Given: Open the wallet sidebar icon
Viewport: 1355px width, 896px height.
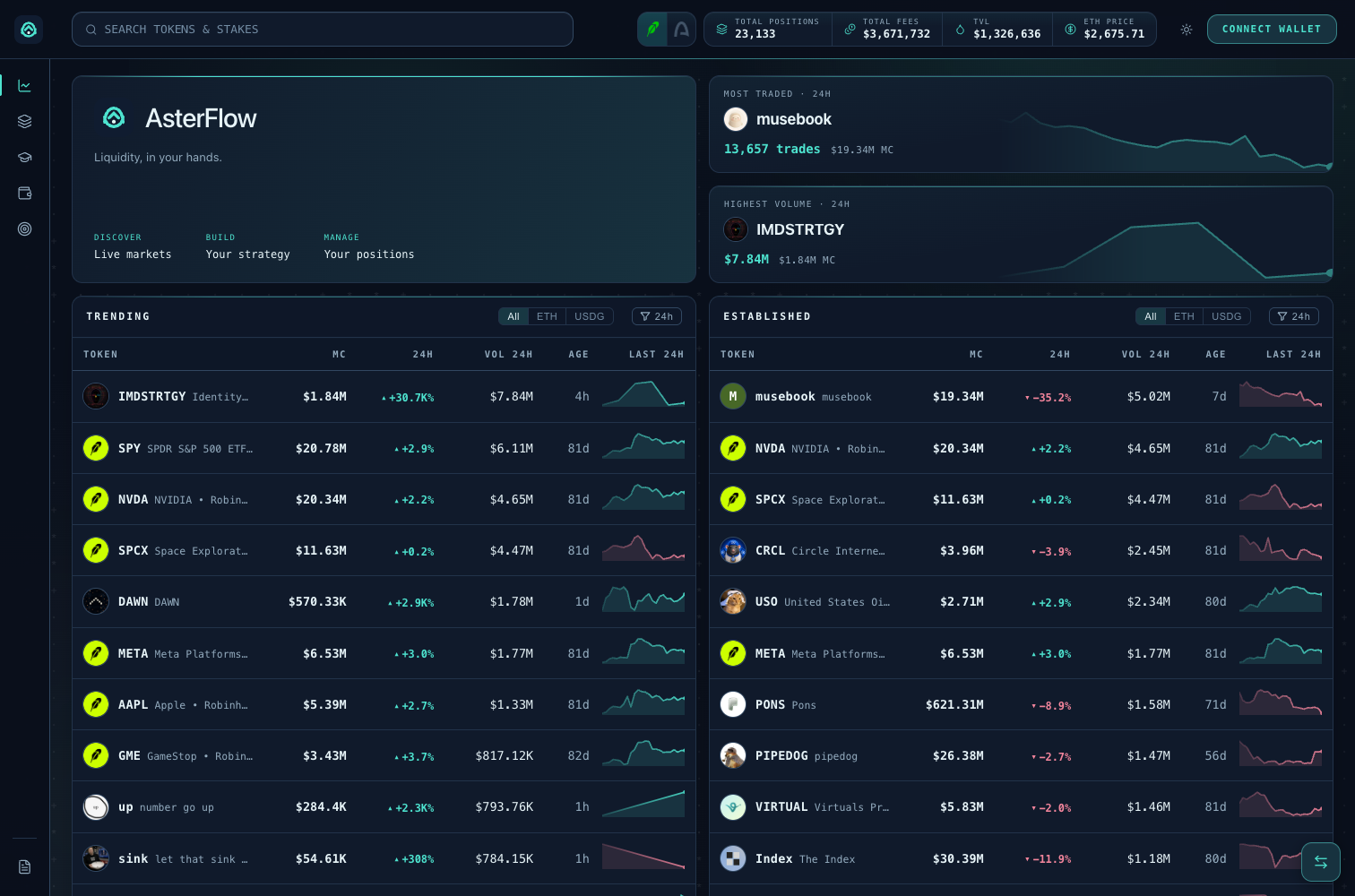Looking at the screenshot, I should (x=25, y=193).
